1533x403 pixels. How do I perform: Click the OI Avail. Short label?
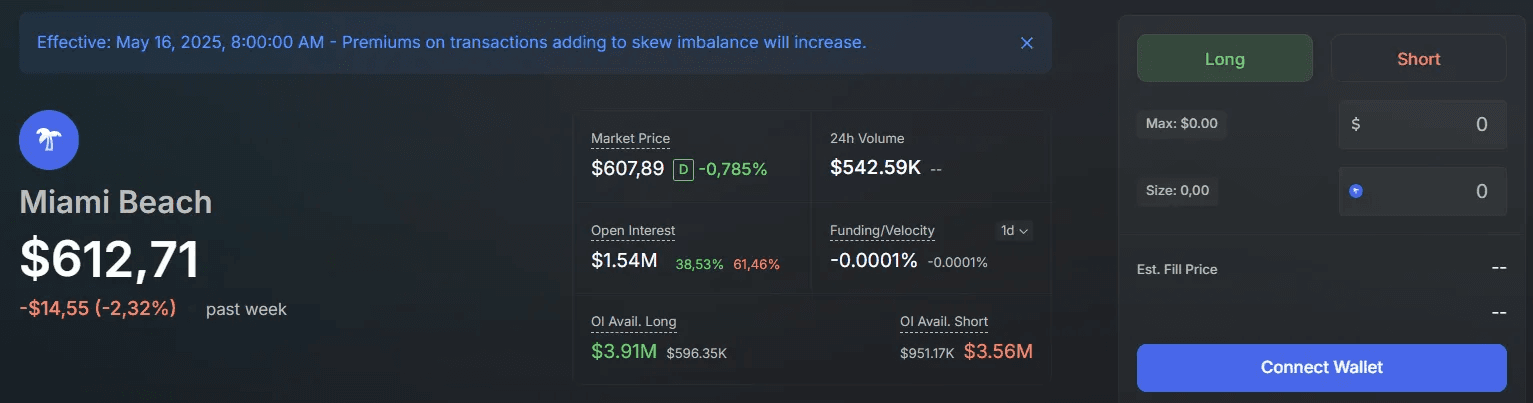pos(943,322)
